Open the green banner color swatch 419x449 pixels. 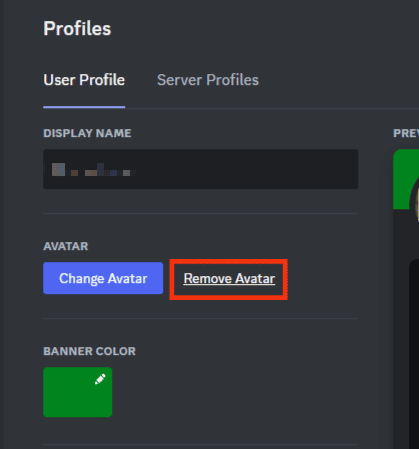pos(78,392)
